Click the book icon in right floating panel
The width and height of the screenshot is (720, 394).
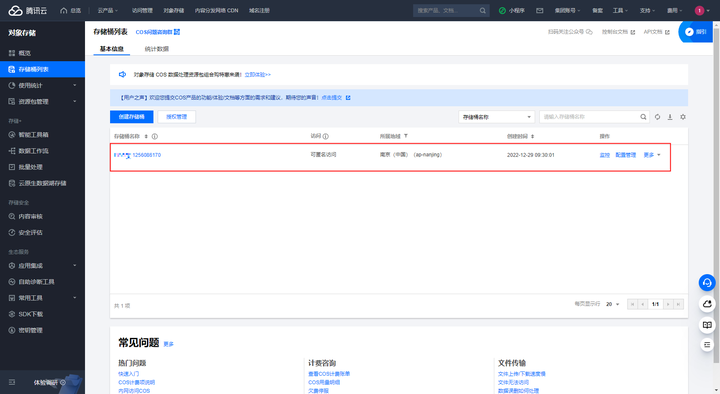[x=707, y=325]
